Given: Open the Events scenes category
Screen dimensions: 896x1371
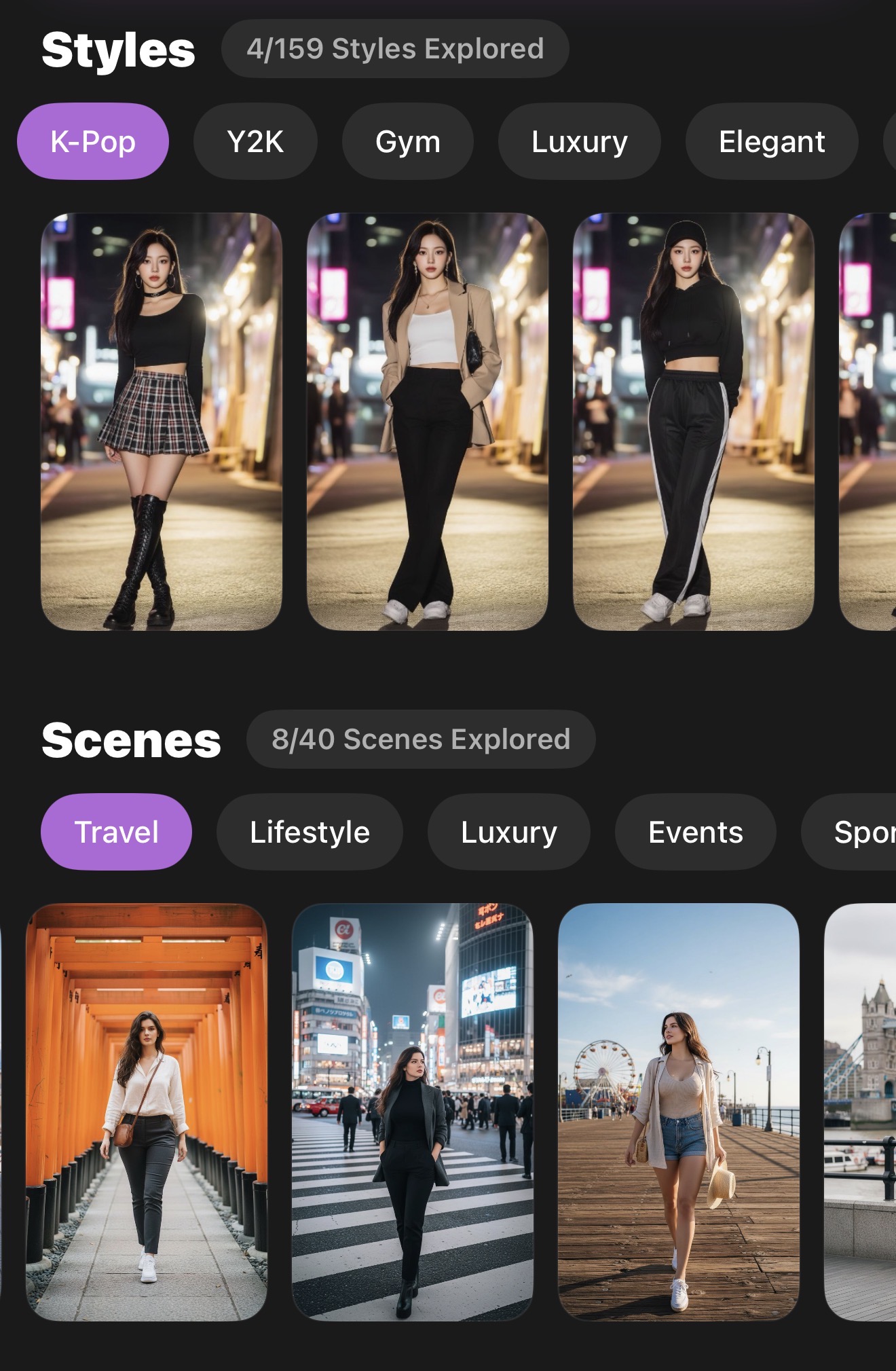Looking at the screenshot, I should [x=696, y=832].
